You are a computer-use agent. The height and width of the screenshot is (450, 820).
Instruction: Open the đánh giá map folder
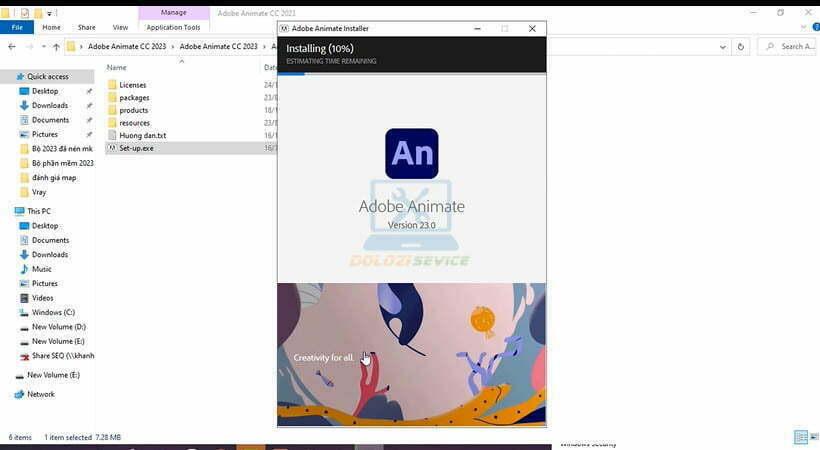(54, 177)
